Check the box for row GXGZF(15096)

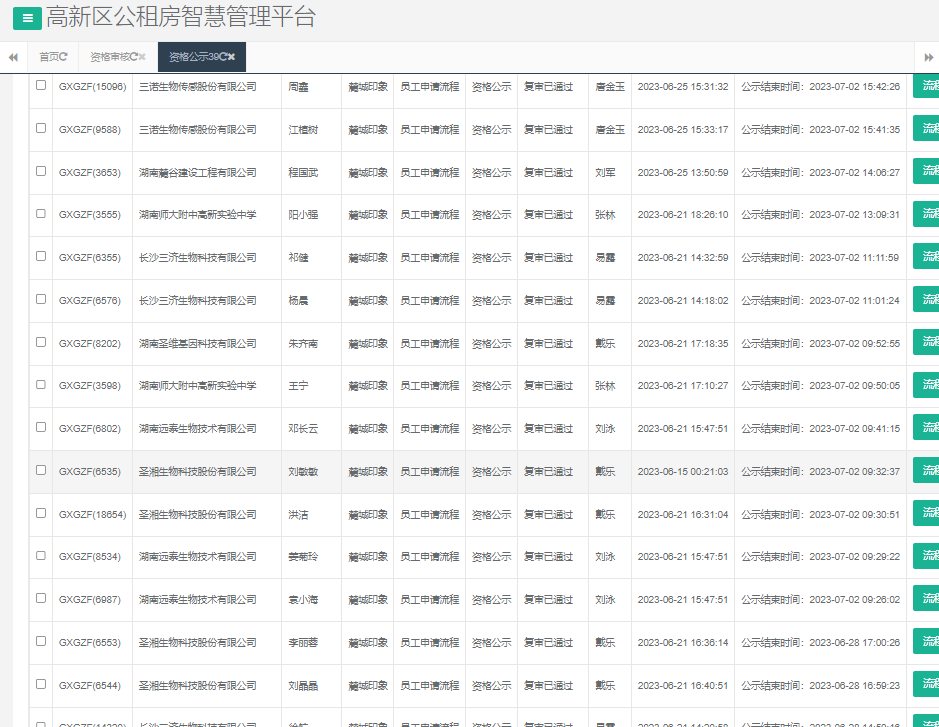(41, 86)
